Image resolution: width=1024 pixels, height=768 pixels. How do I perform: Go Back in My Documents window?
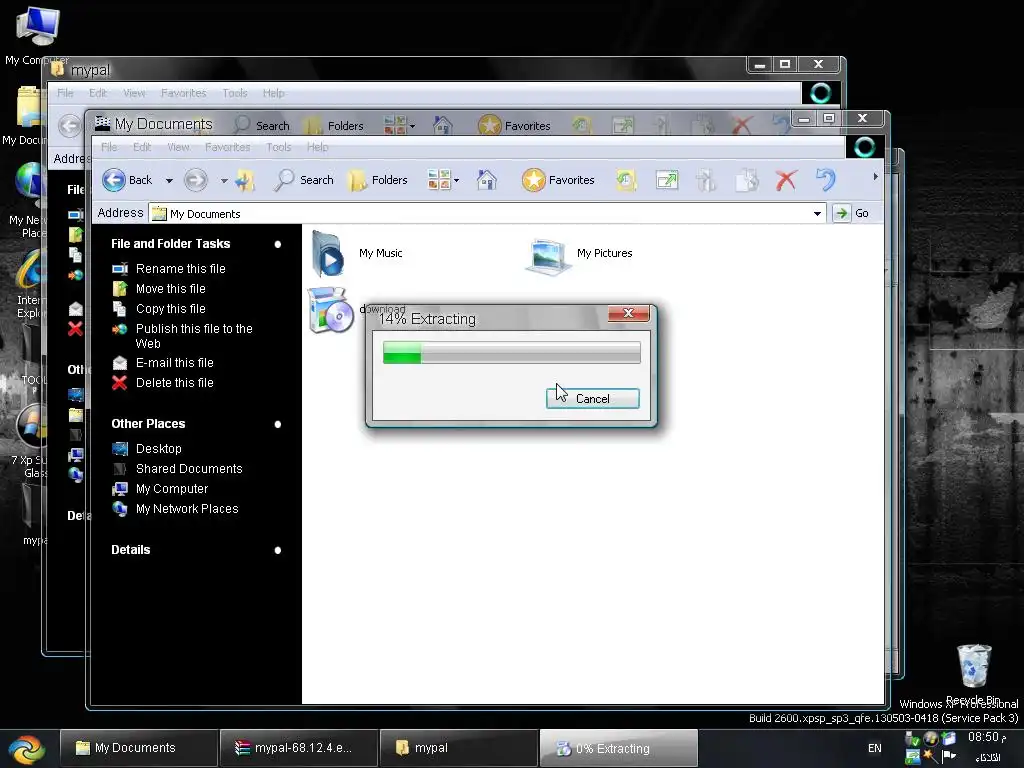[x=127, y=180]
